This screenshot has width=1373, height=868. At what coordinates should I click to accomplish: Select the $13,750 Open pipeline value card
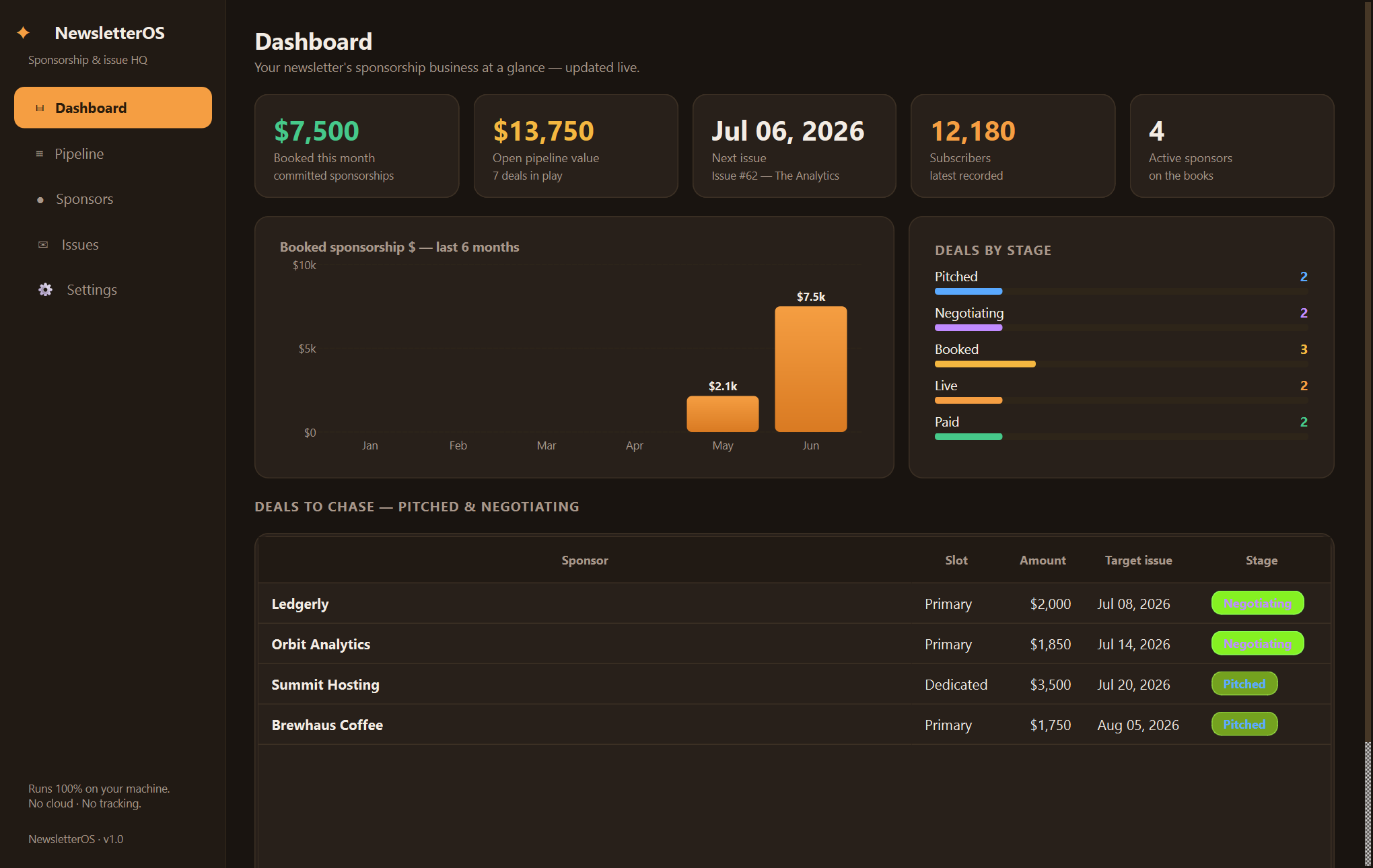click(x=575, y=146)
